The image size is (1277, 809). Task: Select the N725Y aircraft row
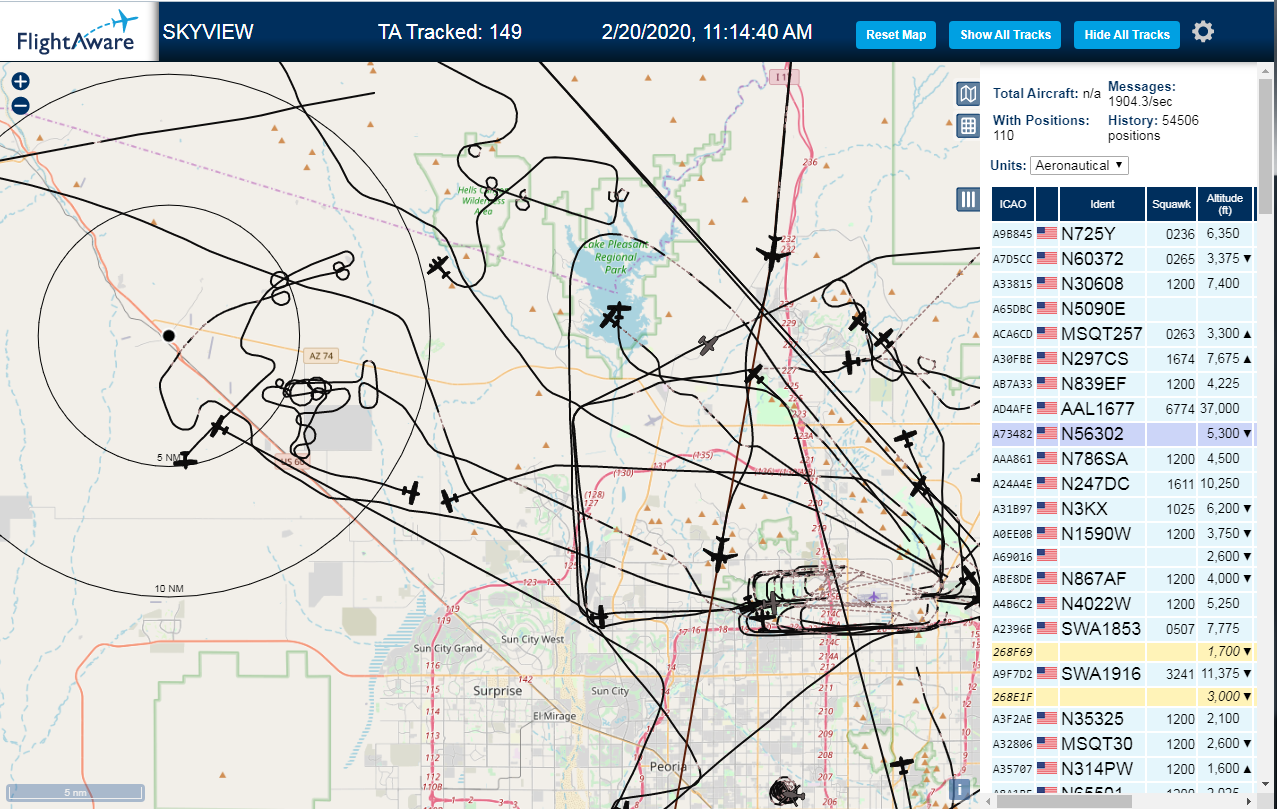coord(1124,234)
